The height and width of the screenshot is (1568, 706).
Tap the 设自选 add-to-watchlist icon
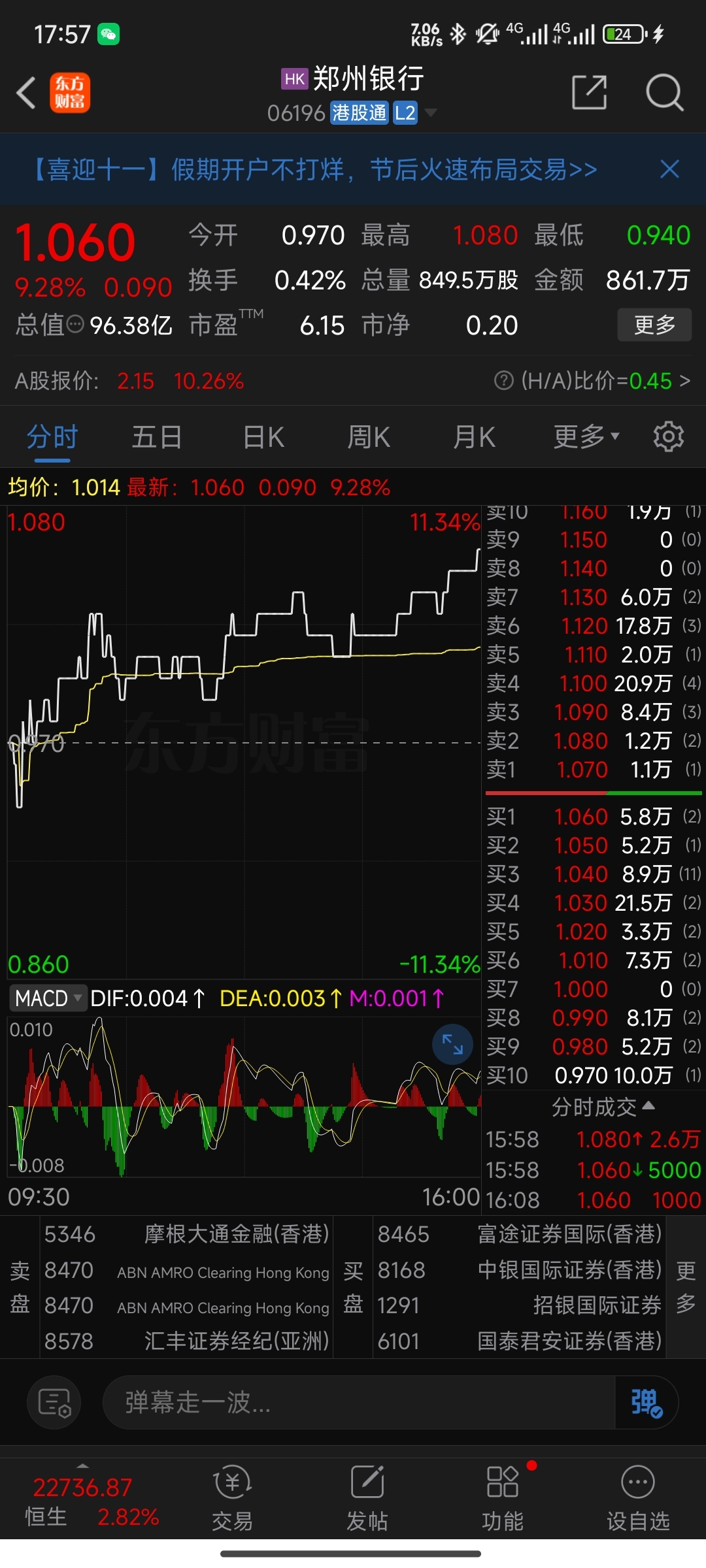coord(638,1498)
